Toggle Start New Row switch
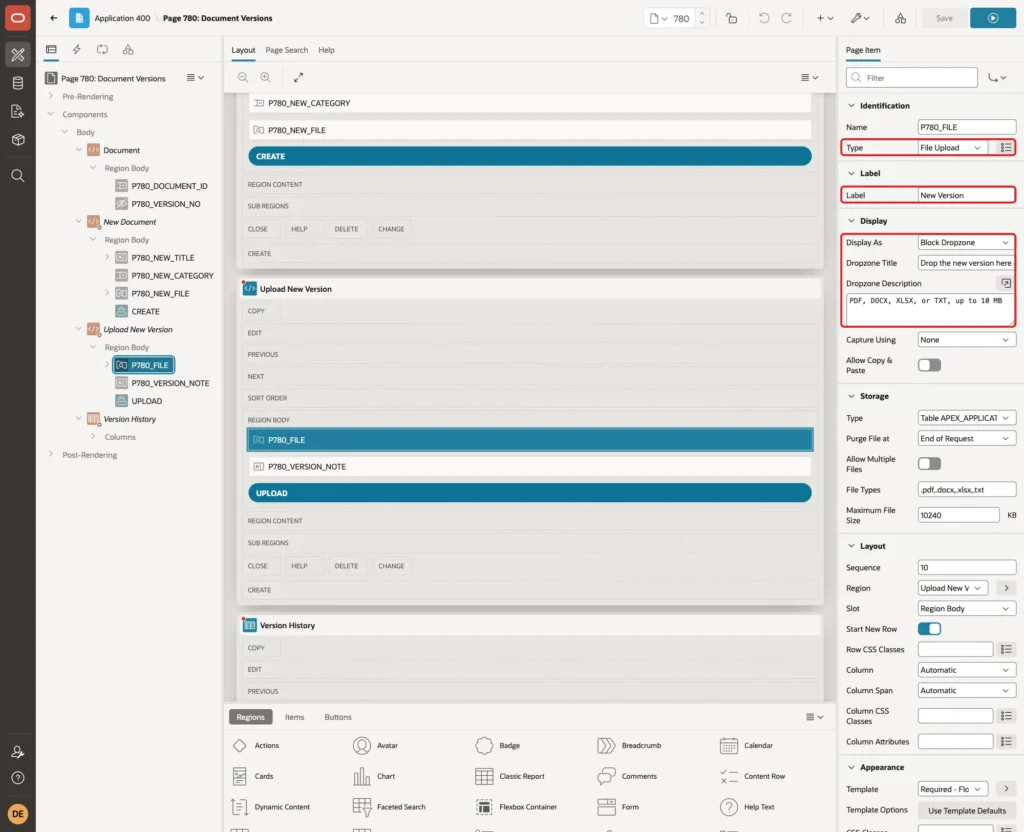The image size is (1024, 832). tap(929, 629)
